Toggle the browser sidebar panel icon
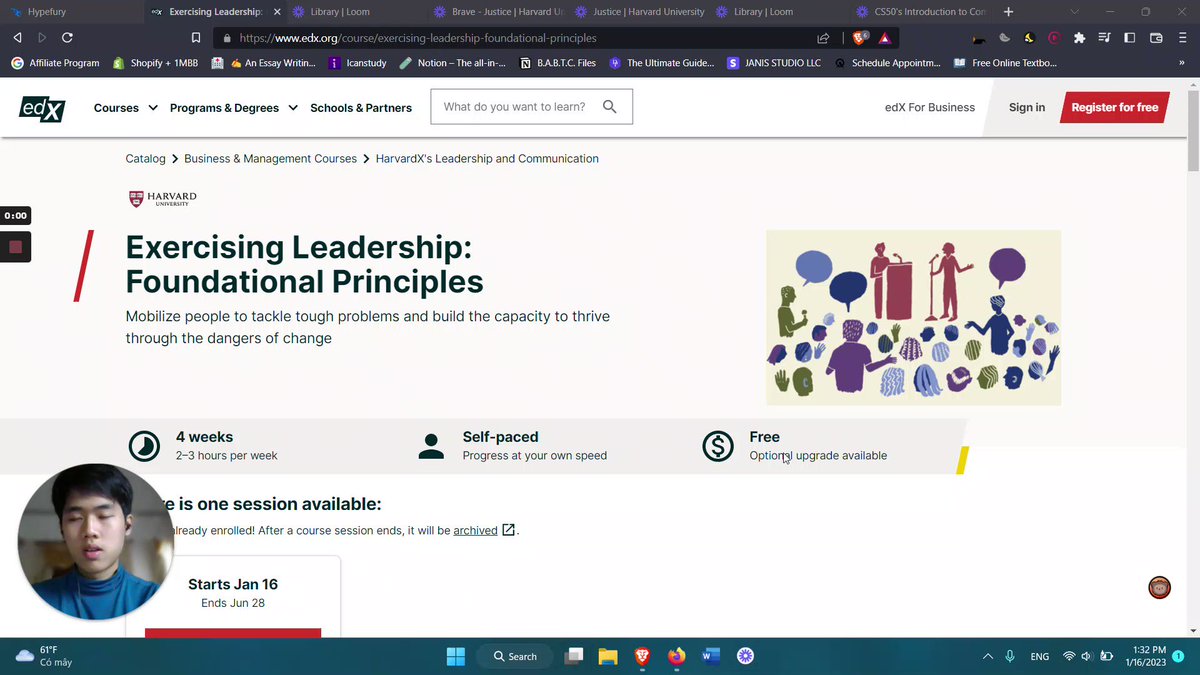The image size is (1200, 675). [1130, 38]
